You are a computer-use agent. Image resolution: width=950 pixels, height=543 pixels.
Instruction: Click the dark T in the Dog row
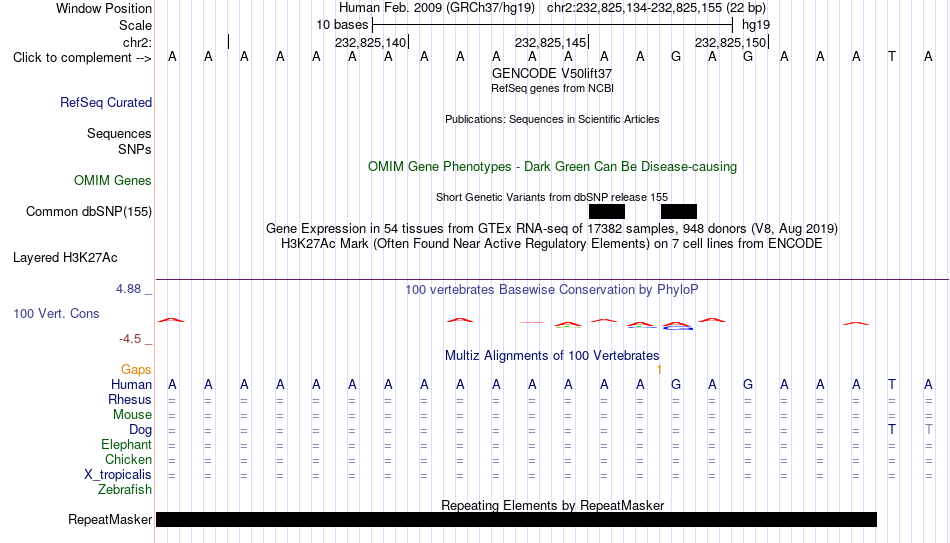tap(892, 430)
